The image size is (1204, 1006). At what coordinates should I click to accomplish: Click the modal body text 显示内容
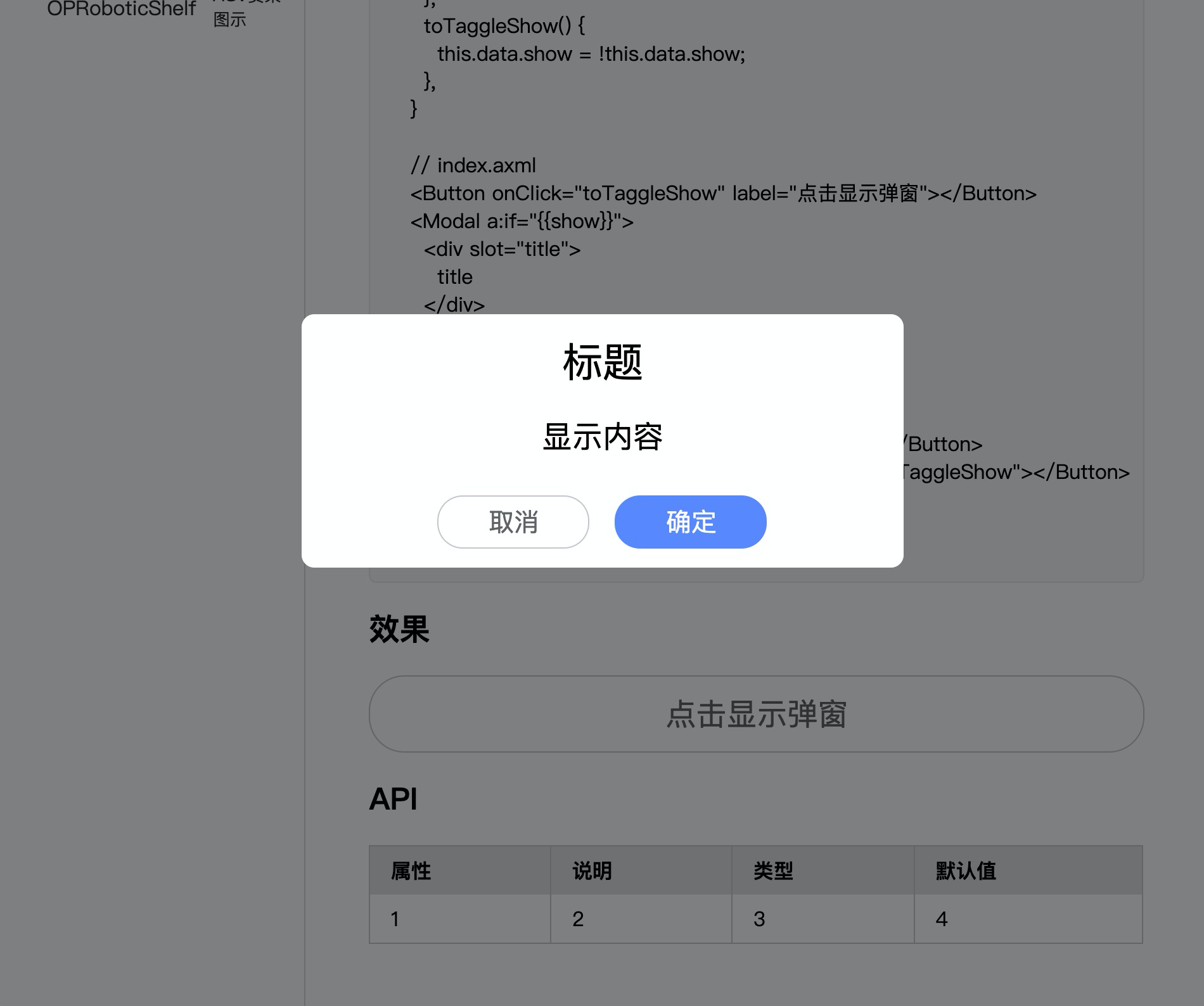[602, 436]
